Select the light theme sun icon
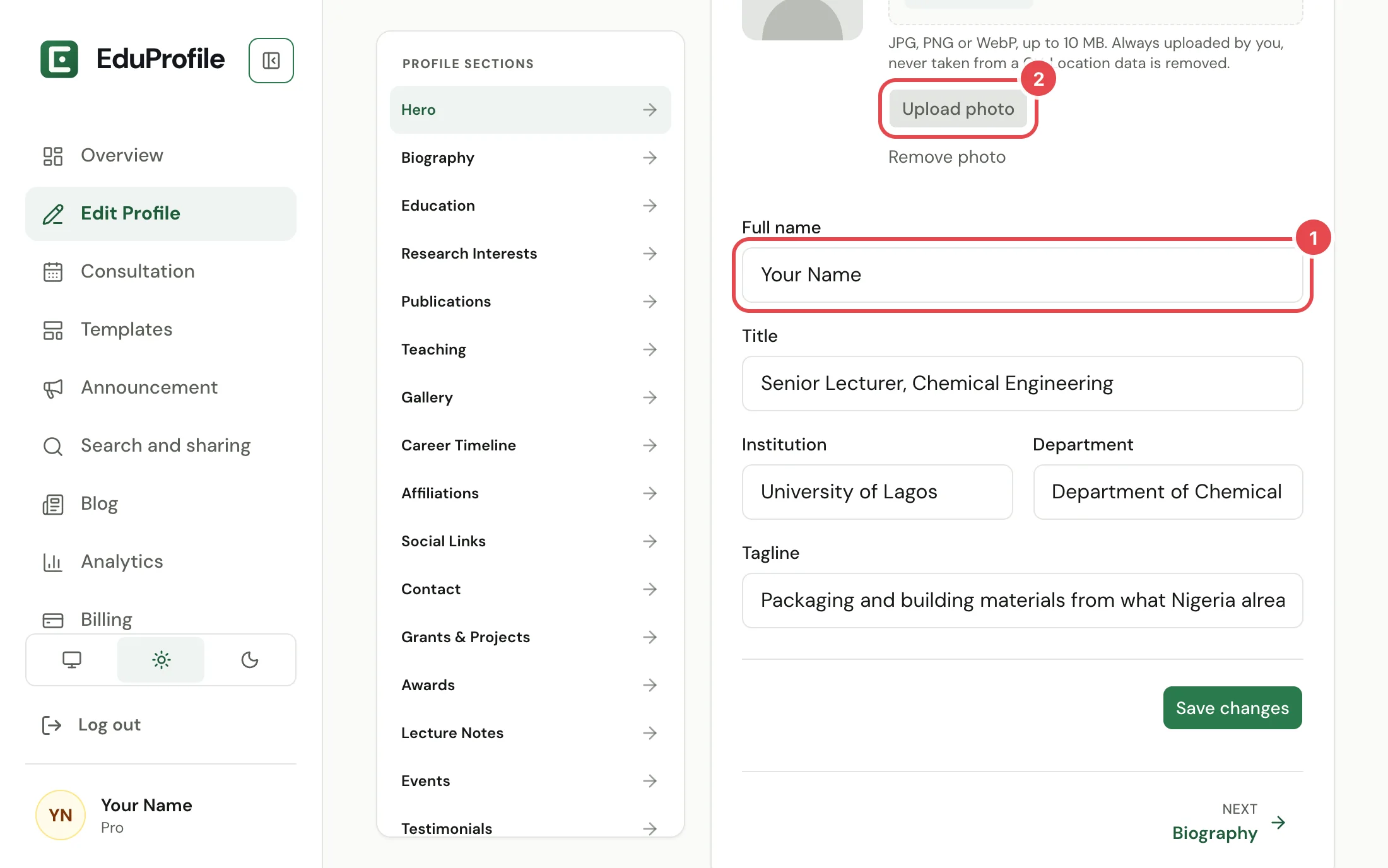 (x=161, y=660)
